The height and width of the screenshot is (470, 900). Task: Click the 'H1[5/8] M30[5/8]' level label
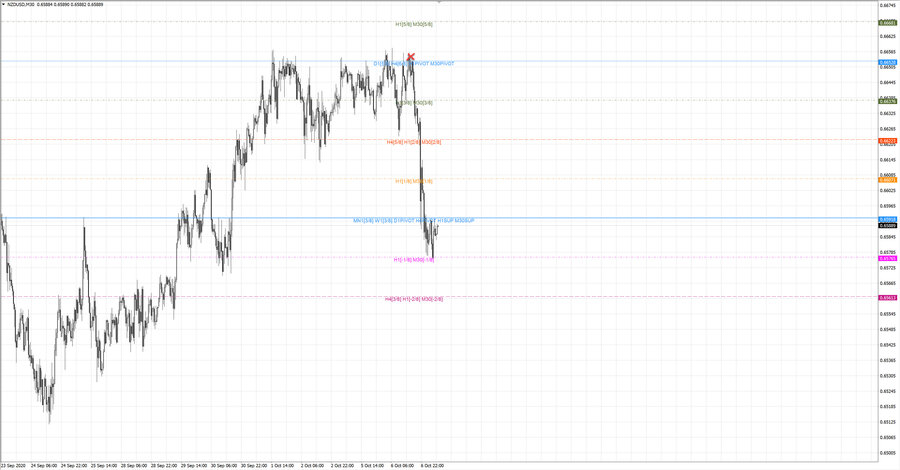tap(414, 25)
